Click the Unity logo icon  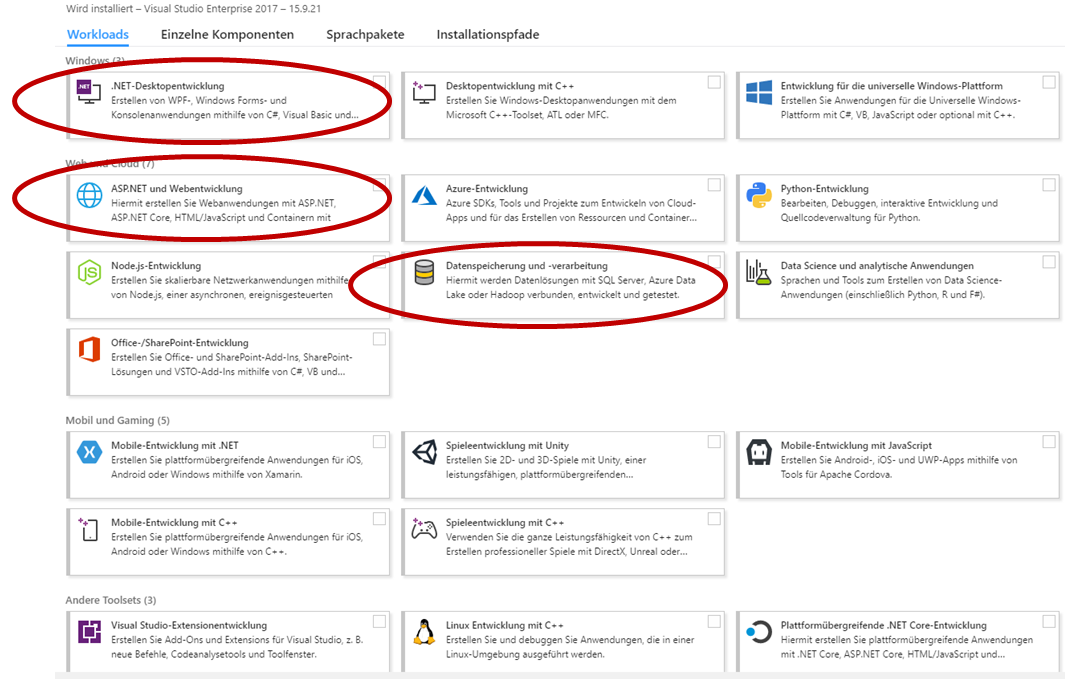tap(424, 452)
